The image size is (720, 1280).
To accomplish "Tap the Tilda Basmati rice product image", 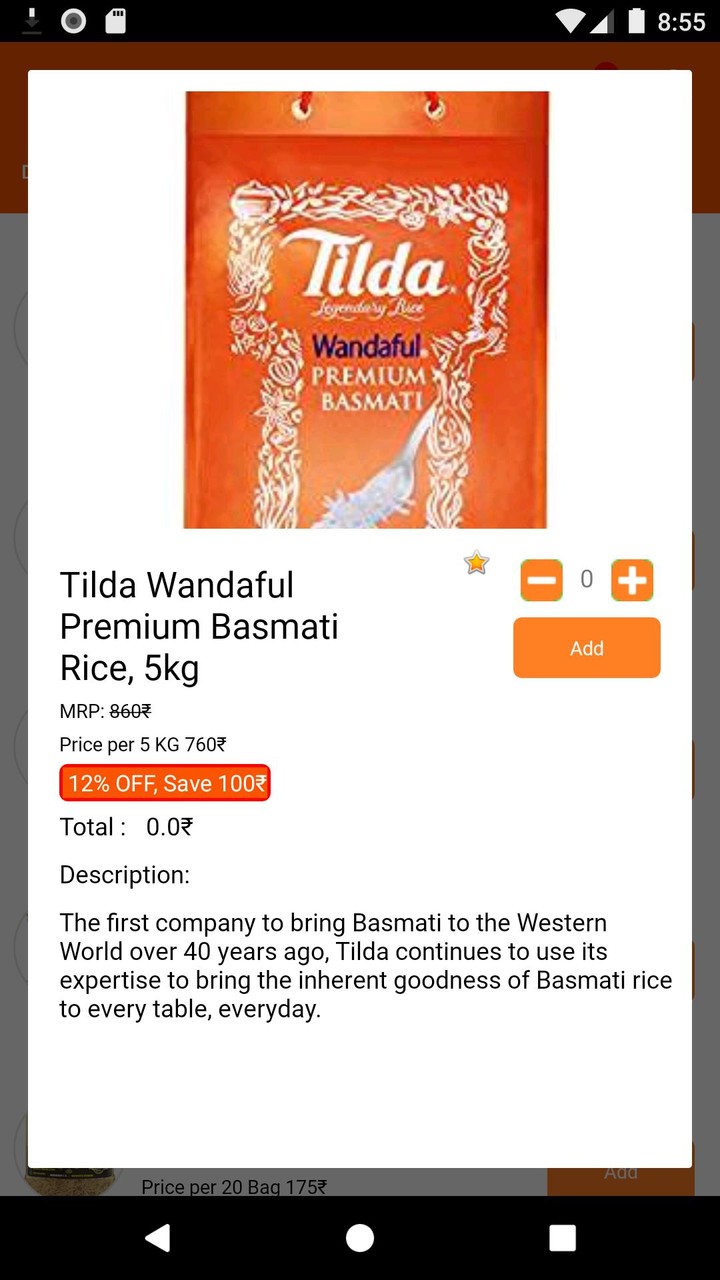I will coord(366,310).
